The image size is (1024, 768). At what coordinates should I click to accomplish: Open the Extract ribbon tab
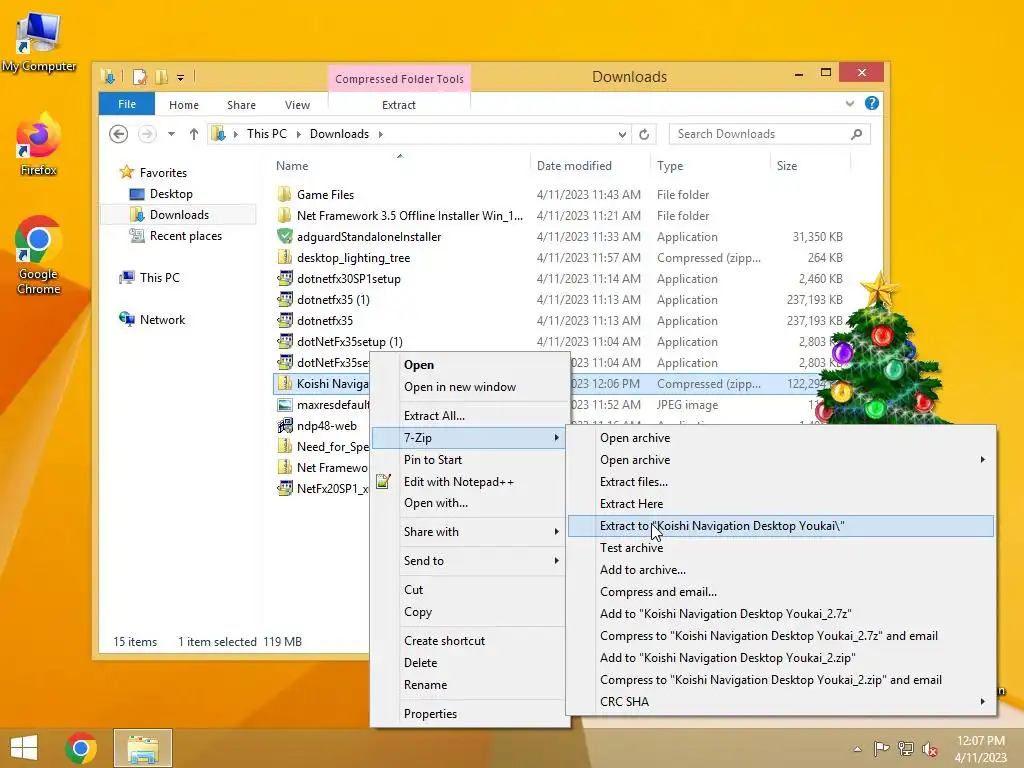pyautogui.click(x=398, y=104)
